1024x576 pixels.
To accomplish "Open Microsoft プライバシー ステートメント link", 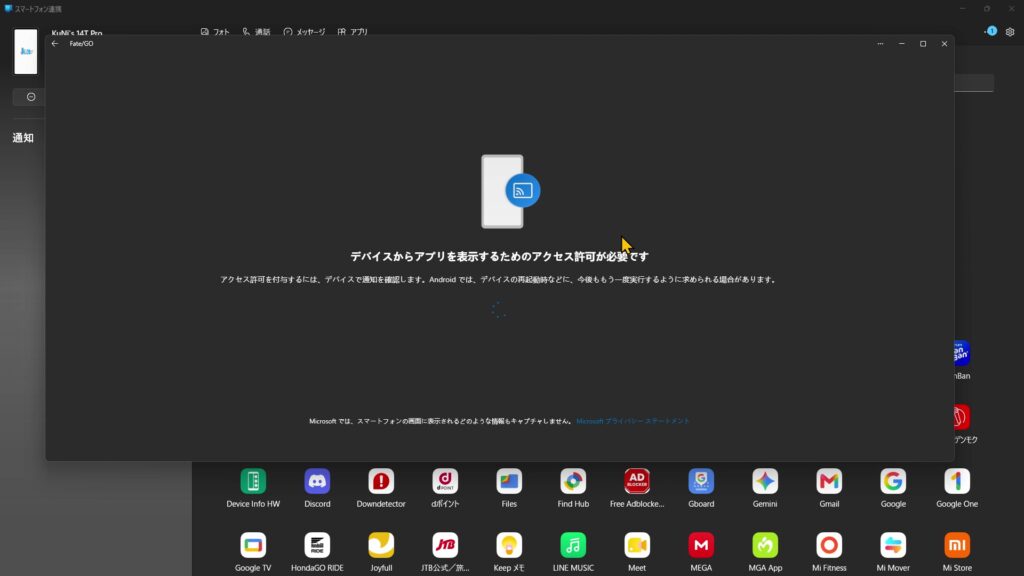I will (632, 421).
